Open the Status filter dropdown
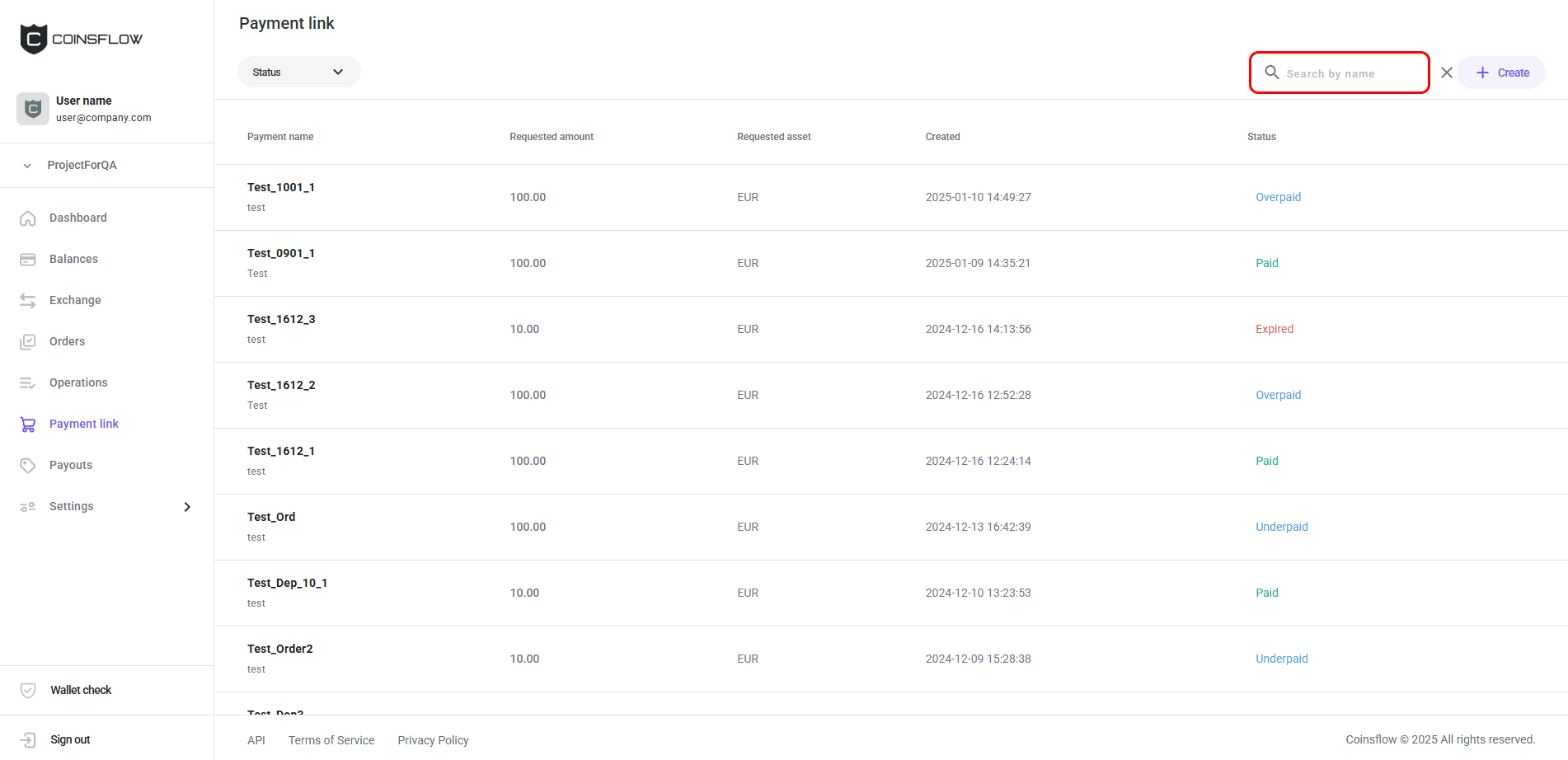Viewport: 1568px width, 760px height. 298,73
